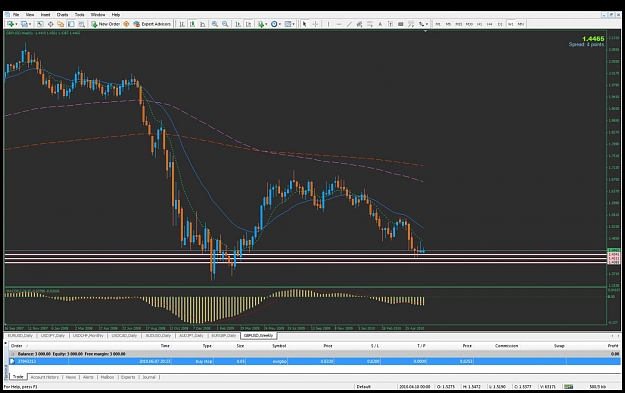Screen dimensions: 625x393
Task: Open the Templates dropdown
Action: tap(289, 24)
